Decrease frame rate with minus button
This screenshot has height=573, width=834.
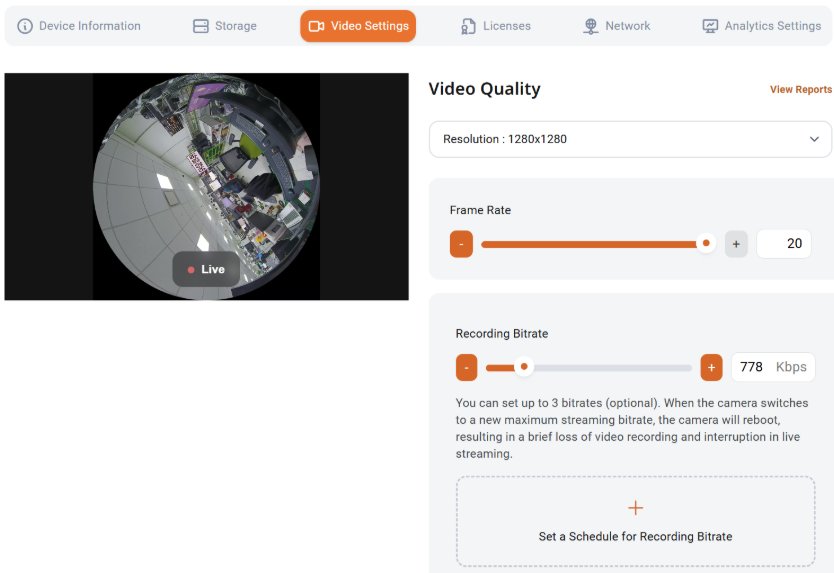[461, 243]
